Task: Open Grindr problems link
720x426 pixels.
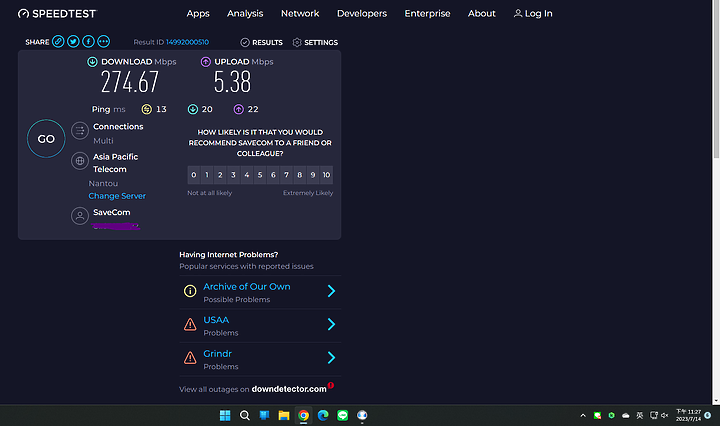Action: tap(217, 354)
